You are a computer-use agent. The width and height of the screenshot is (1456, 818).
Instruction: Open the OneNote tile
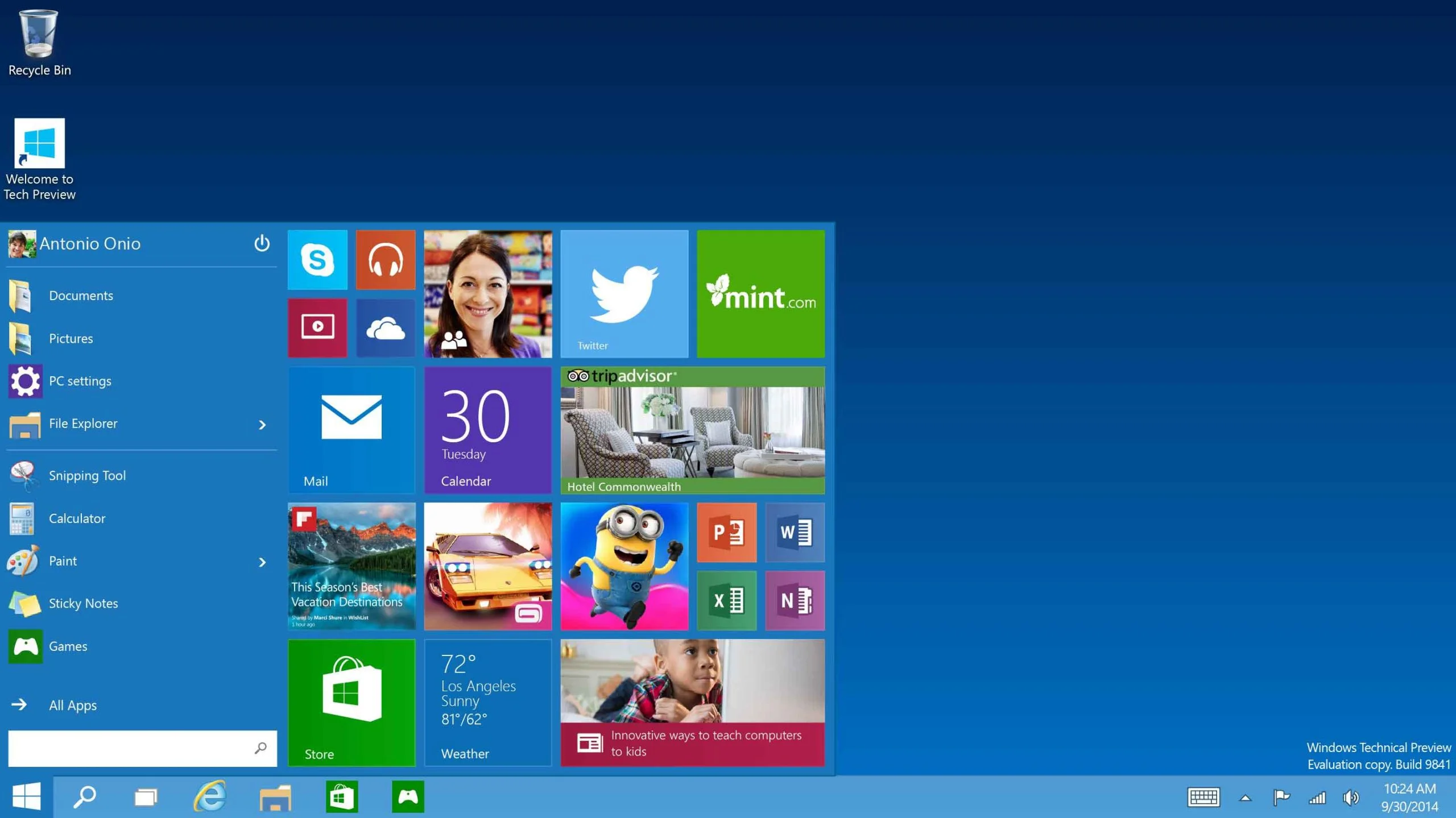[x=796, y=599]
